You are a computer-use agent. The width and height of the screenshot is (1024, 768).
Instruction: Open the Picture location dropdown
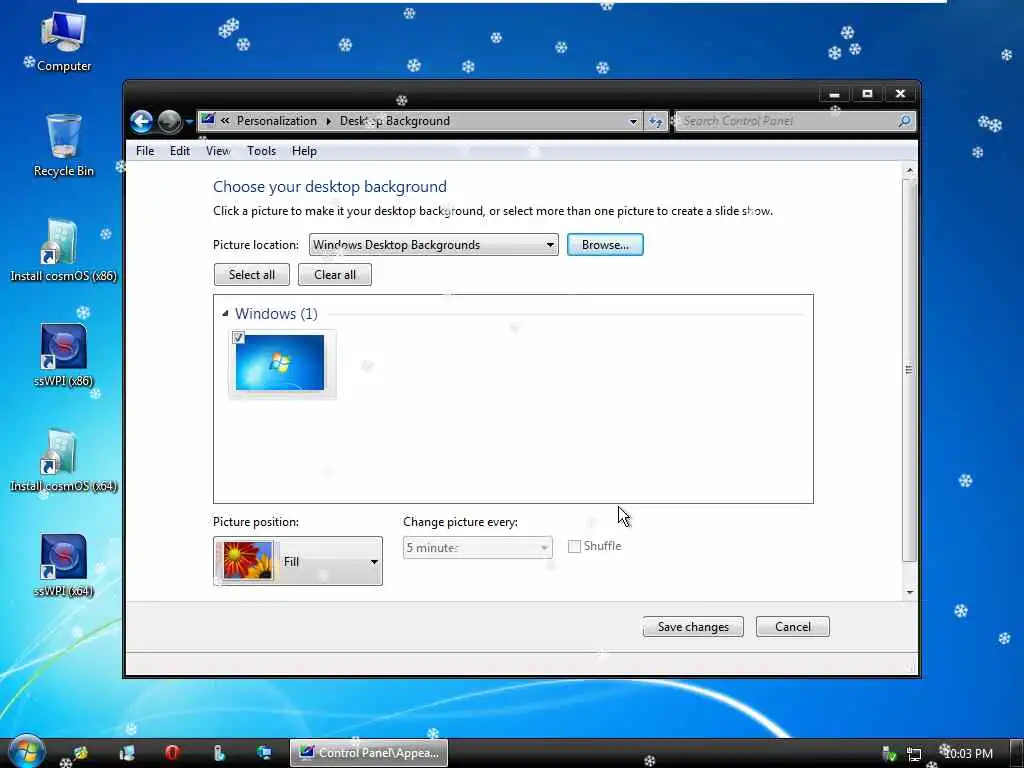(434, 245)
